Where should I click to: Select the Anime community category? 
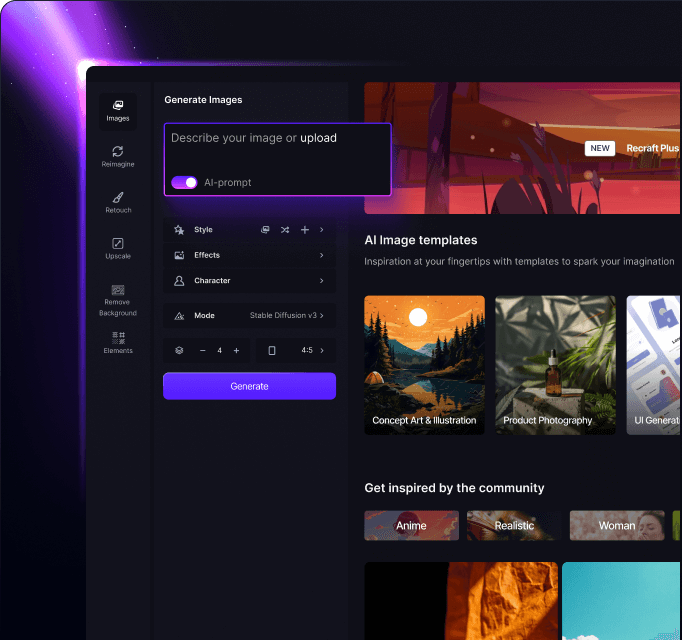click(411, 525)
